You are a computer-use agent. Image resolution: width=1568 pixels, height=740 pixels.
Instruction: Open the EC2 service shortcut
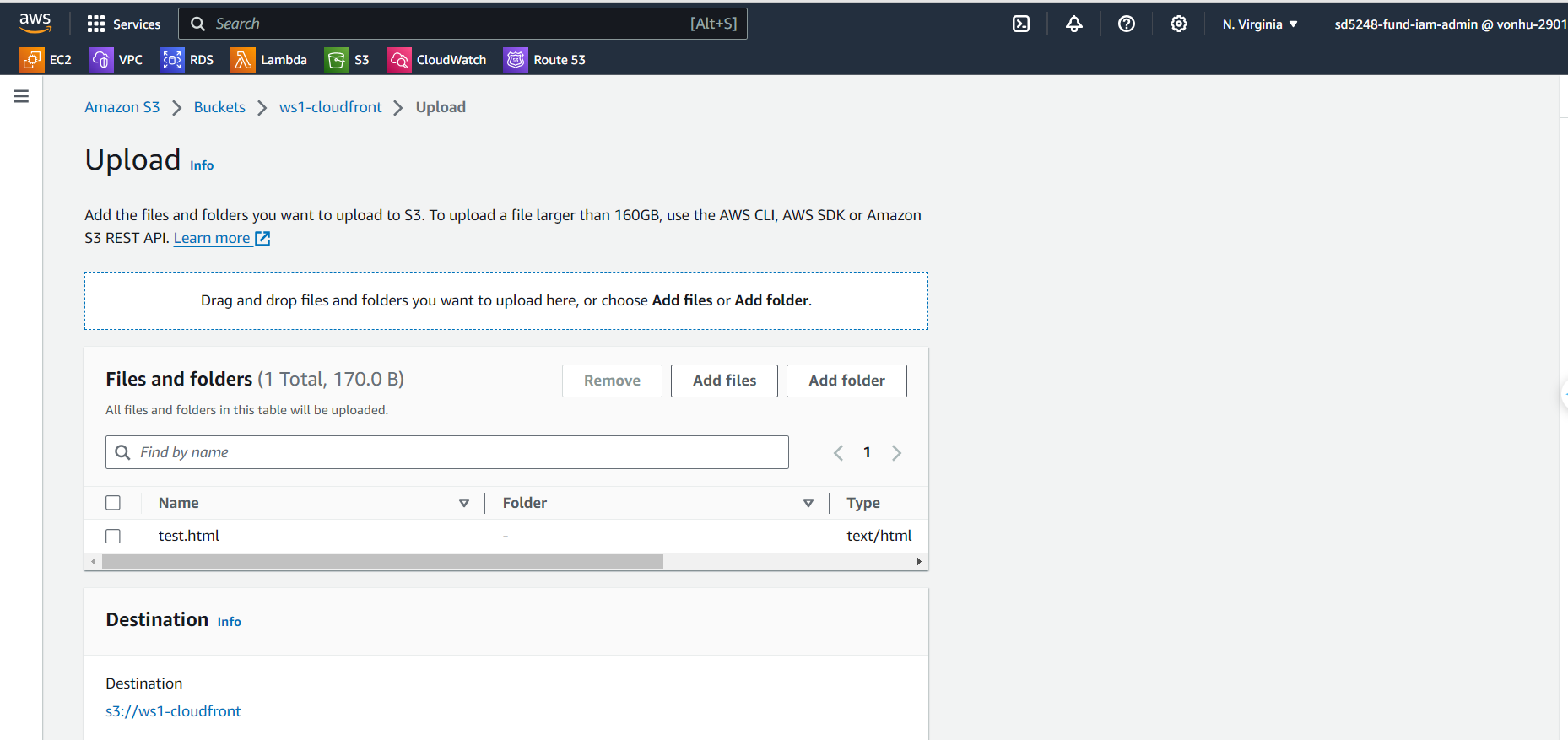tap(46, 60)
